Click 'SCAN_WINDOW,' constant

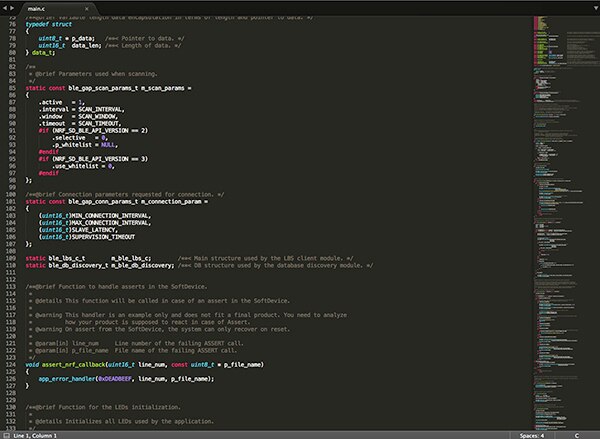coord(98,116)
